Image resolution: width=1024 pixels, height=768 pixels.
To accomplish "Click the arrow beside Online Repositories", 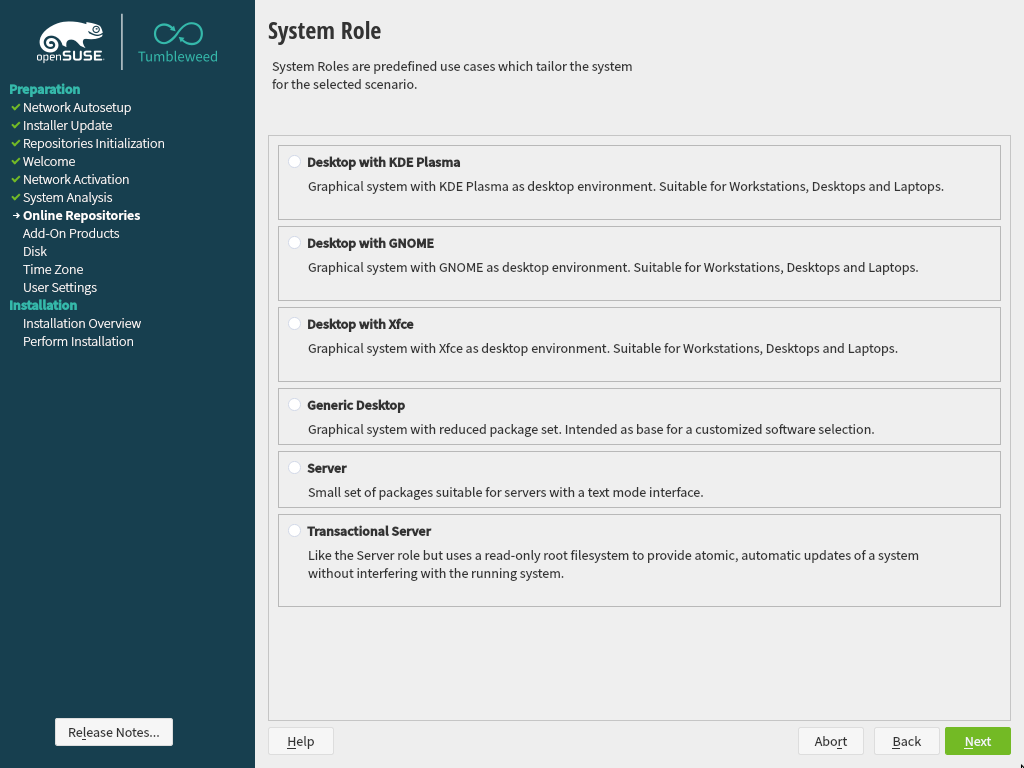I will point(15,215).
